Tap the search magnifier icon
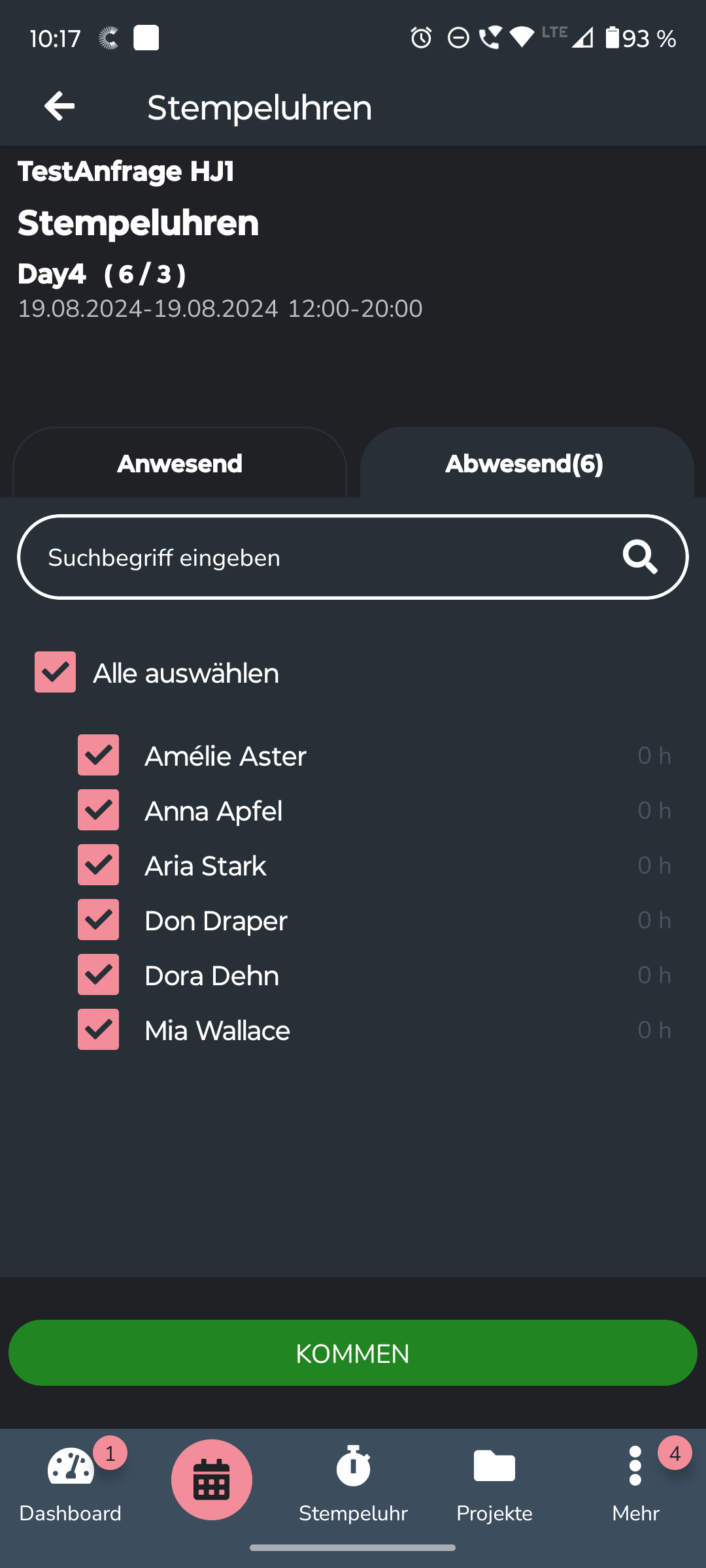Image resolution: width=706 pixels, height=1568 pixels. tap(639, 557)
